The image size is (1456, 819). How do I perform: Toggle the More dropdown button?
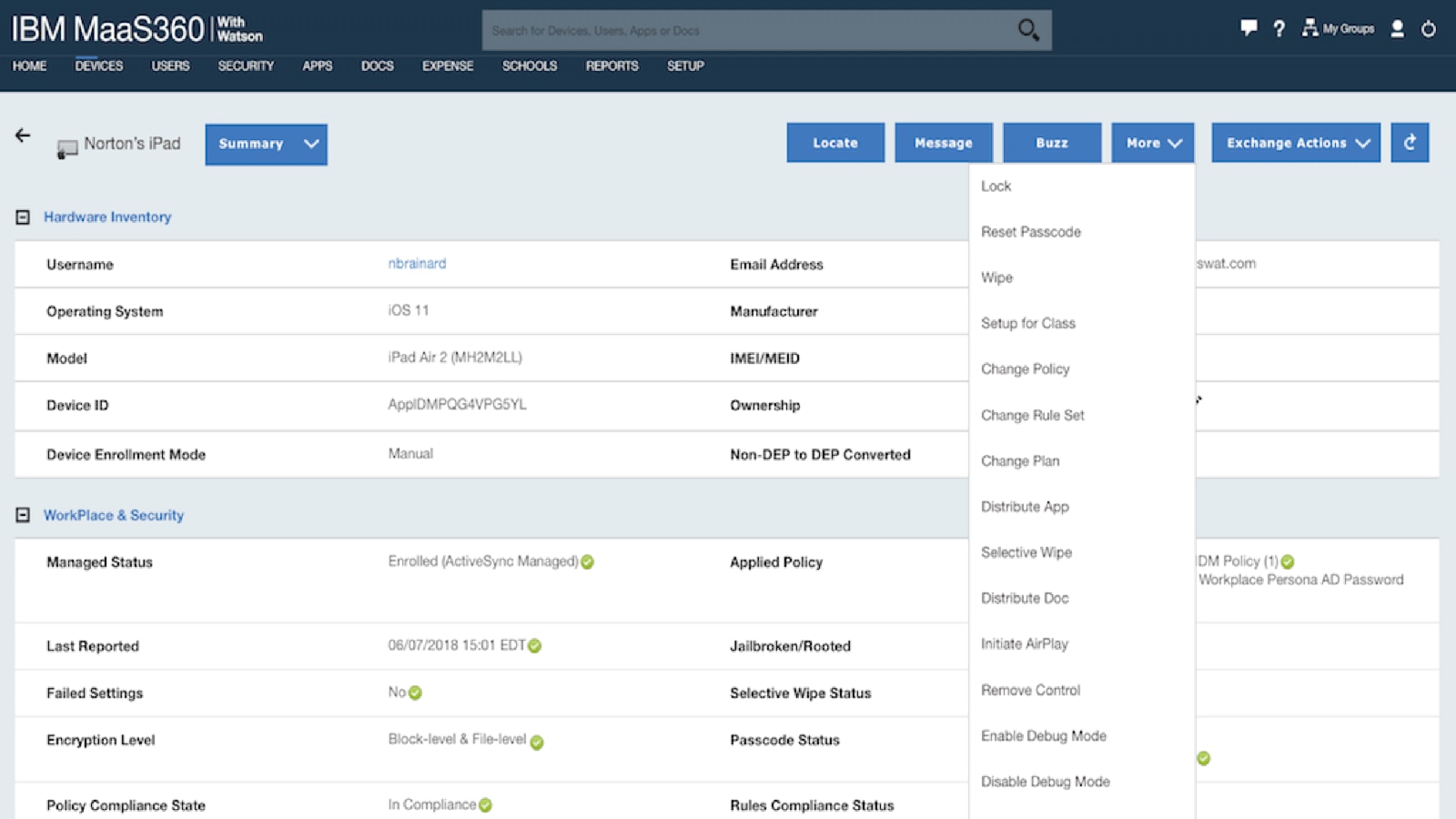tap(1153, 143)
